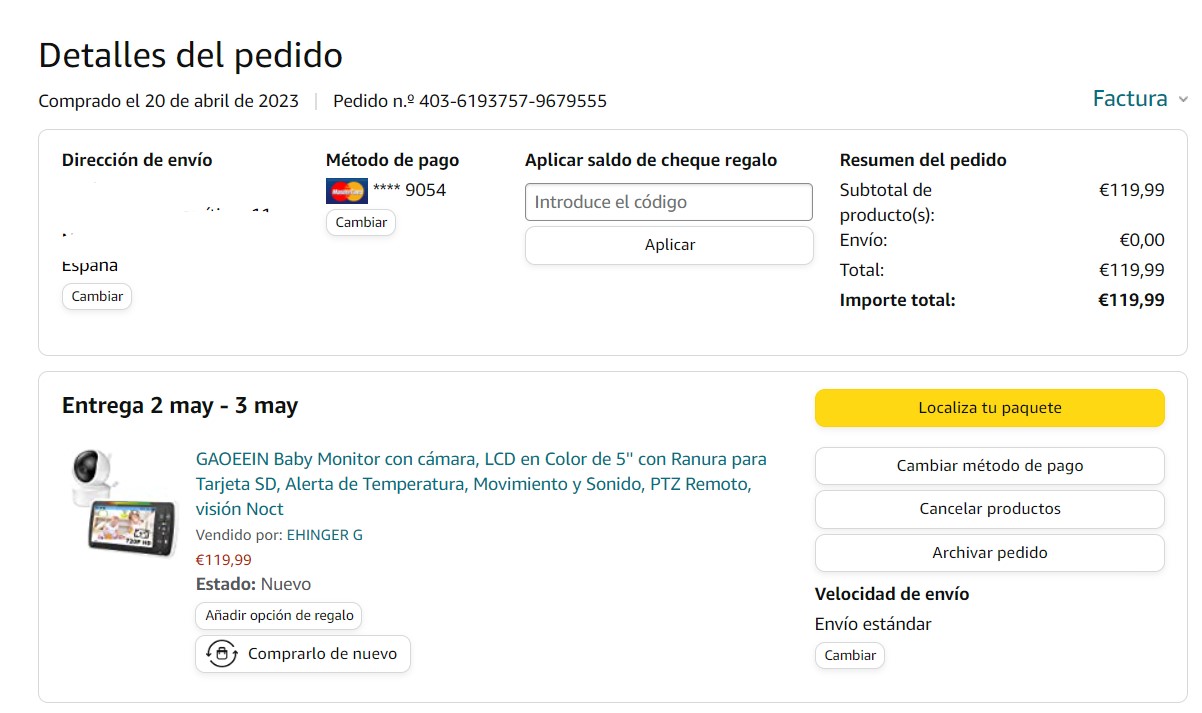Click Localiza tu paquete yellow button
Screen dimensions: 1202x713
989,408
